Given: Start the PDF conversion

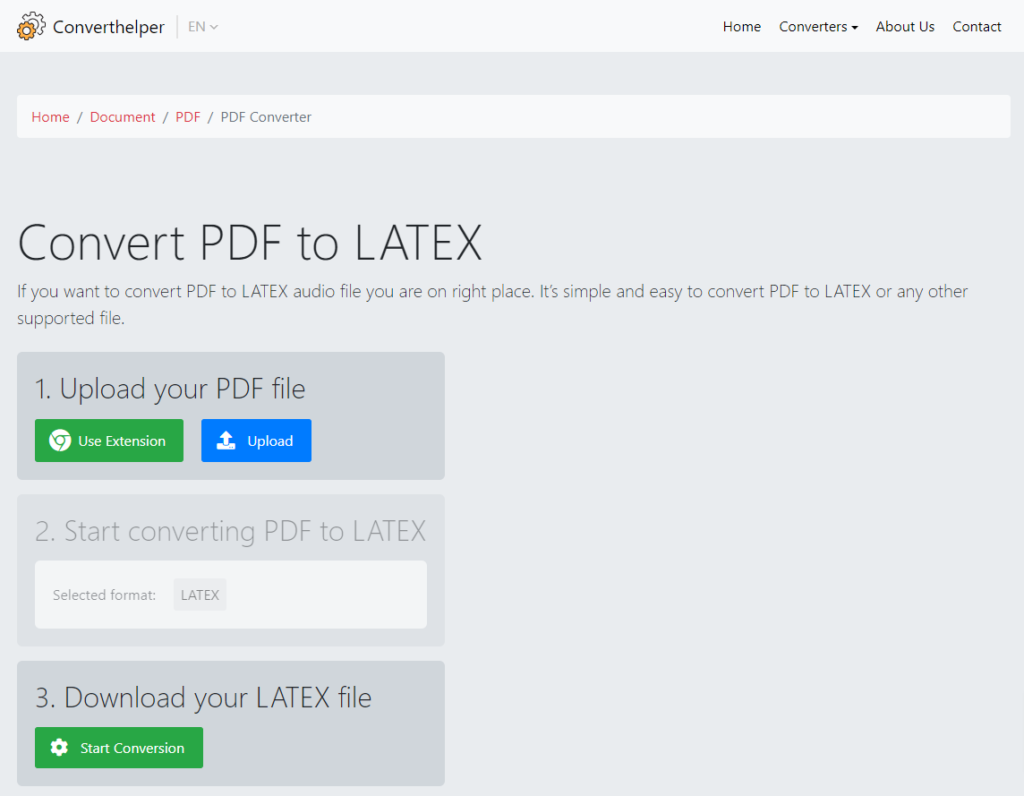Looking at the screenshot, I should (x=118, y=747).
